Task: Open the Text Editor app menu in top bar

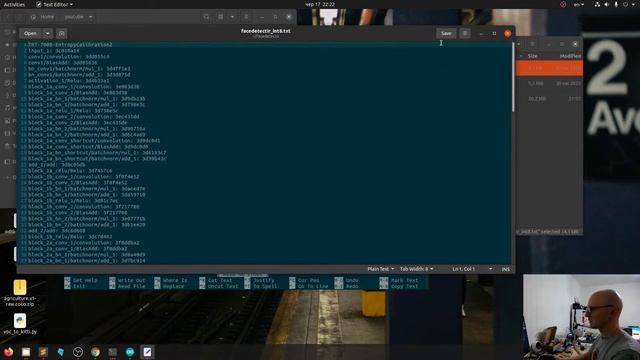Action: pyautogui.click(x=54, y=4)
